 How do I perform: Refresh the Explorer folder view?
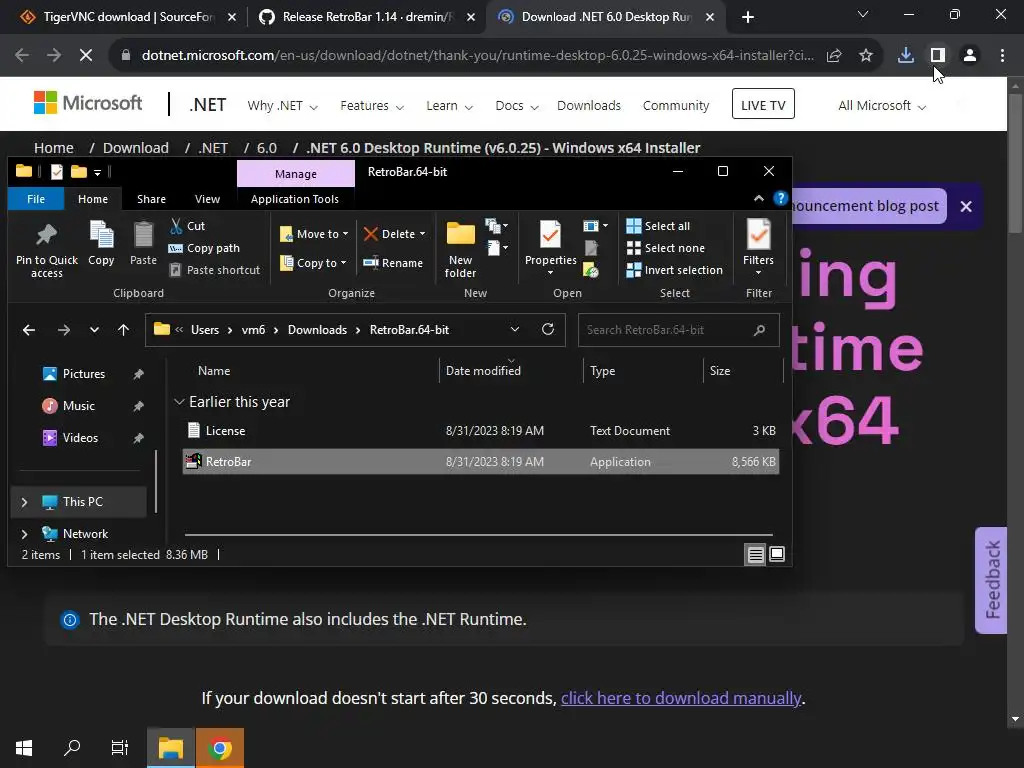(x=548, y=329)
